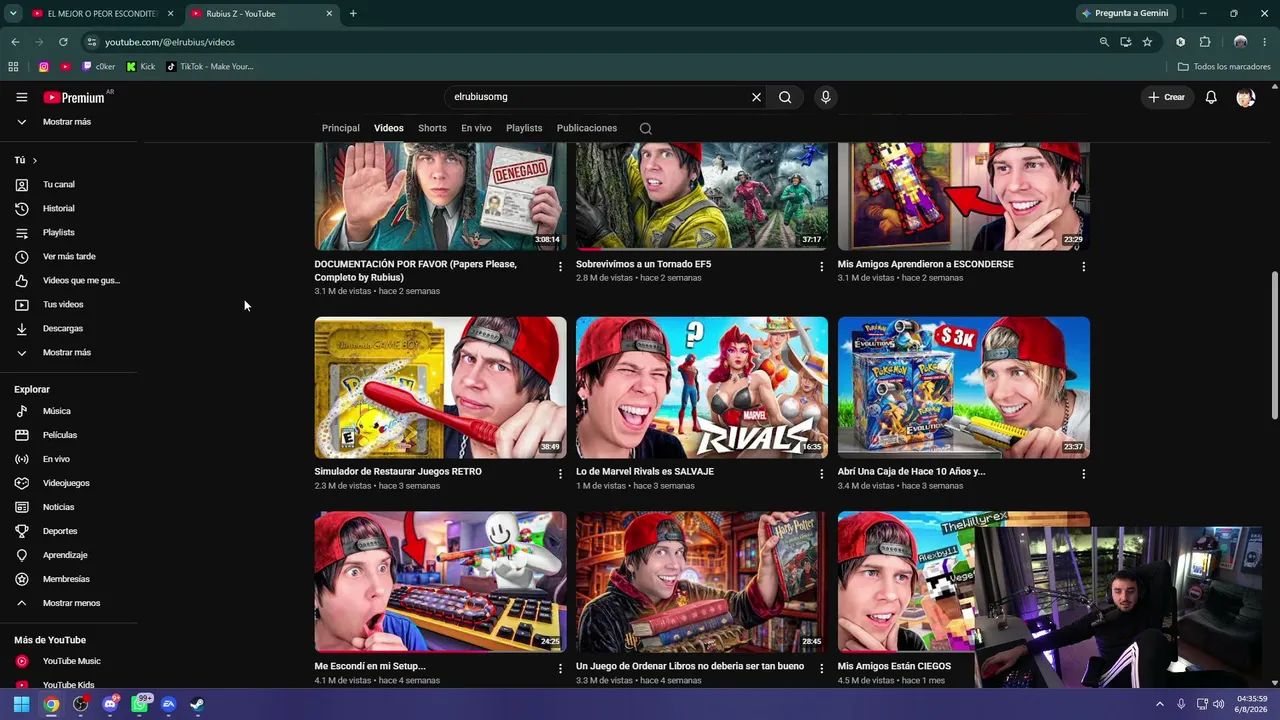Open the c0ker Twitch bookmark
Screen dimensions: 1280x720
coord(98,67)
